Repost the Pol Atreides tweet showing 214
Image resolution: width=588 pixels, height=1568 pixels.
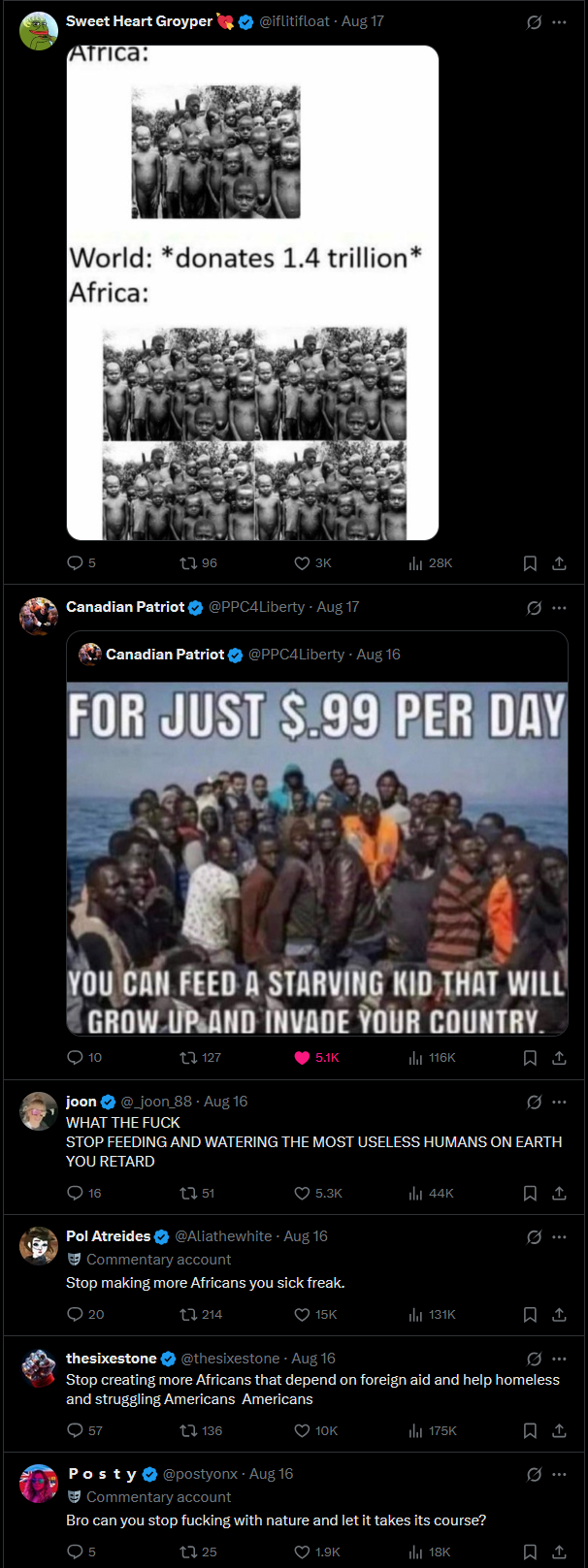click(189, 1315)
